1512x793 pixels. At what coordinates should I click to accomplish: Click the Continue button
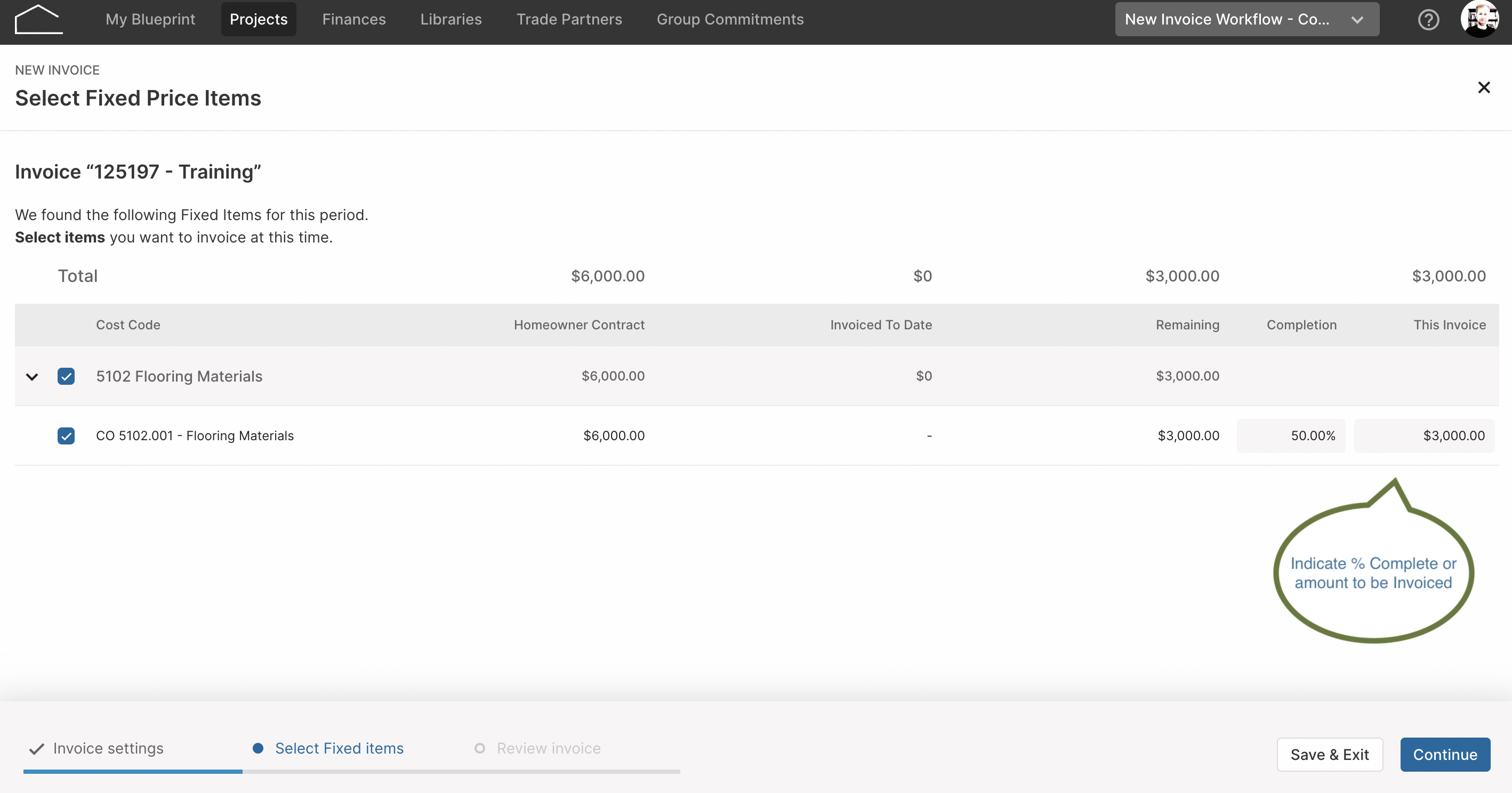1445,754
